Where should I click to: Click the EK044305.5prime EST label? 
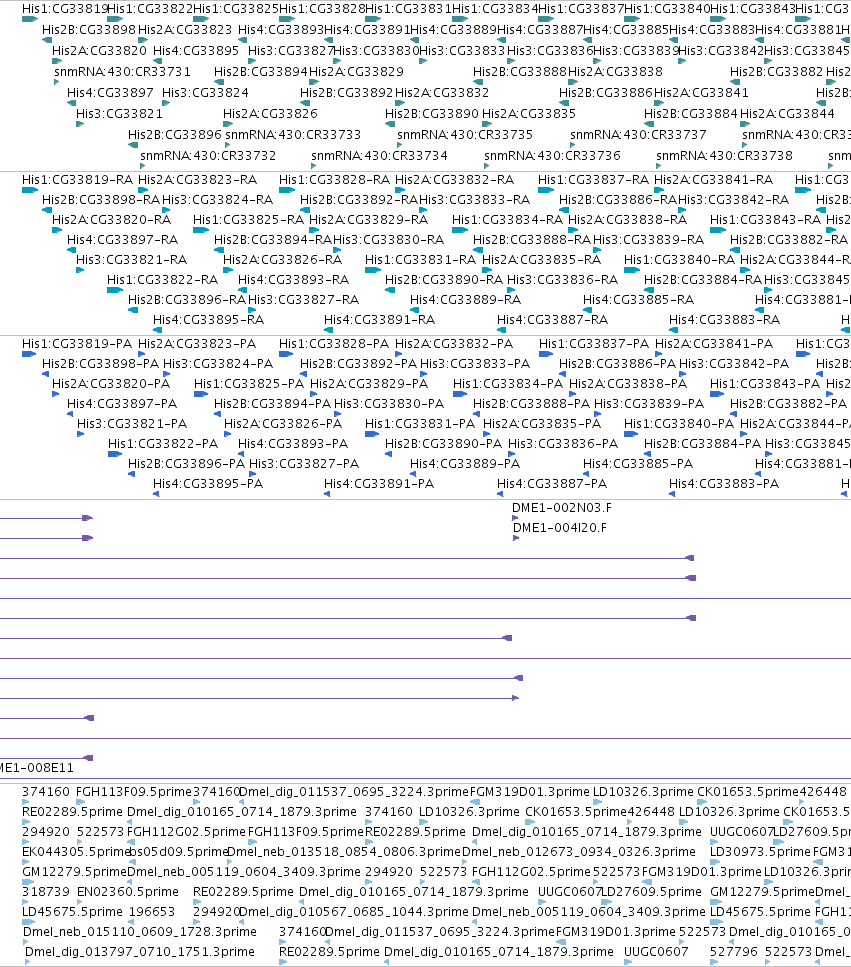click(75, 852)
